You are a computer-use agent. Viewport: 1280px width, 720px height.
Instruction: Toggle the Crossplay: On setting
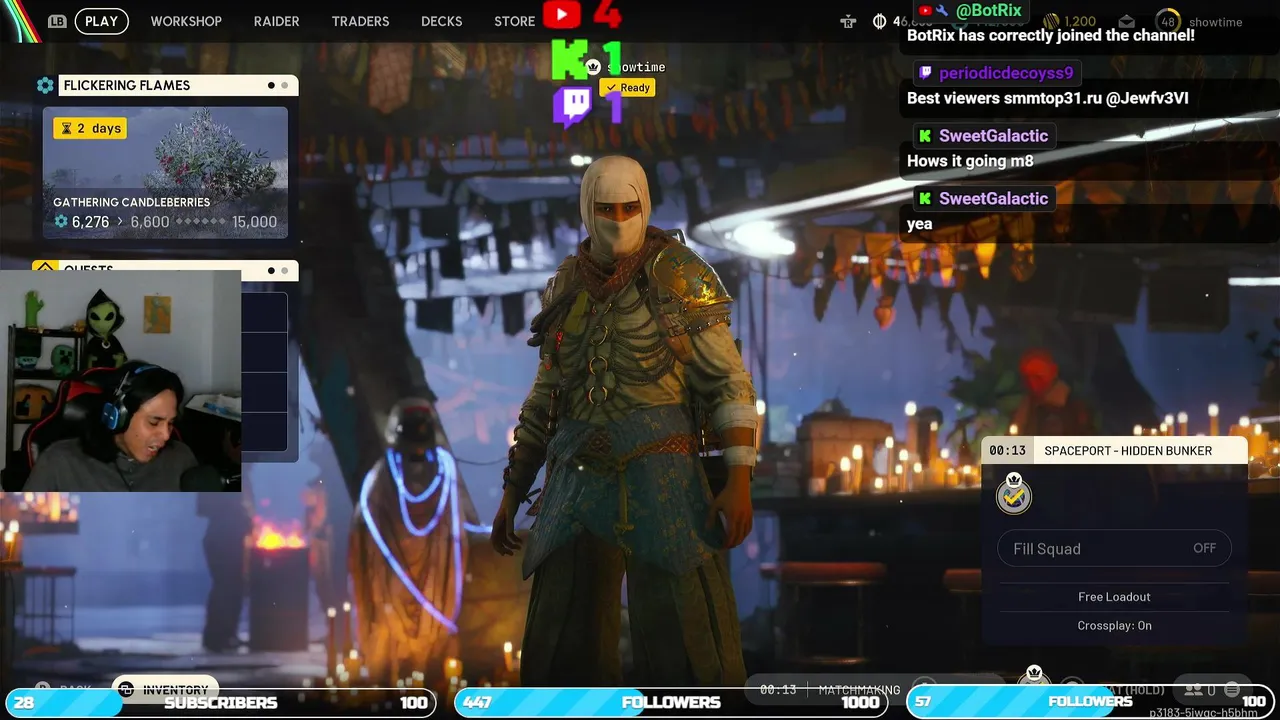[x=1114, y=626]
